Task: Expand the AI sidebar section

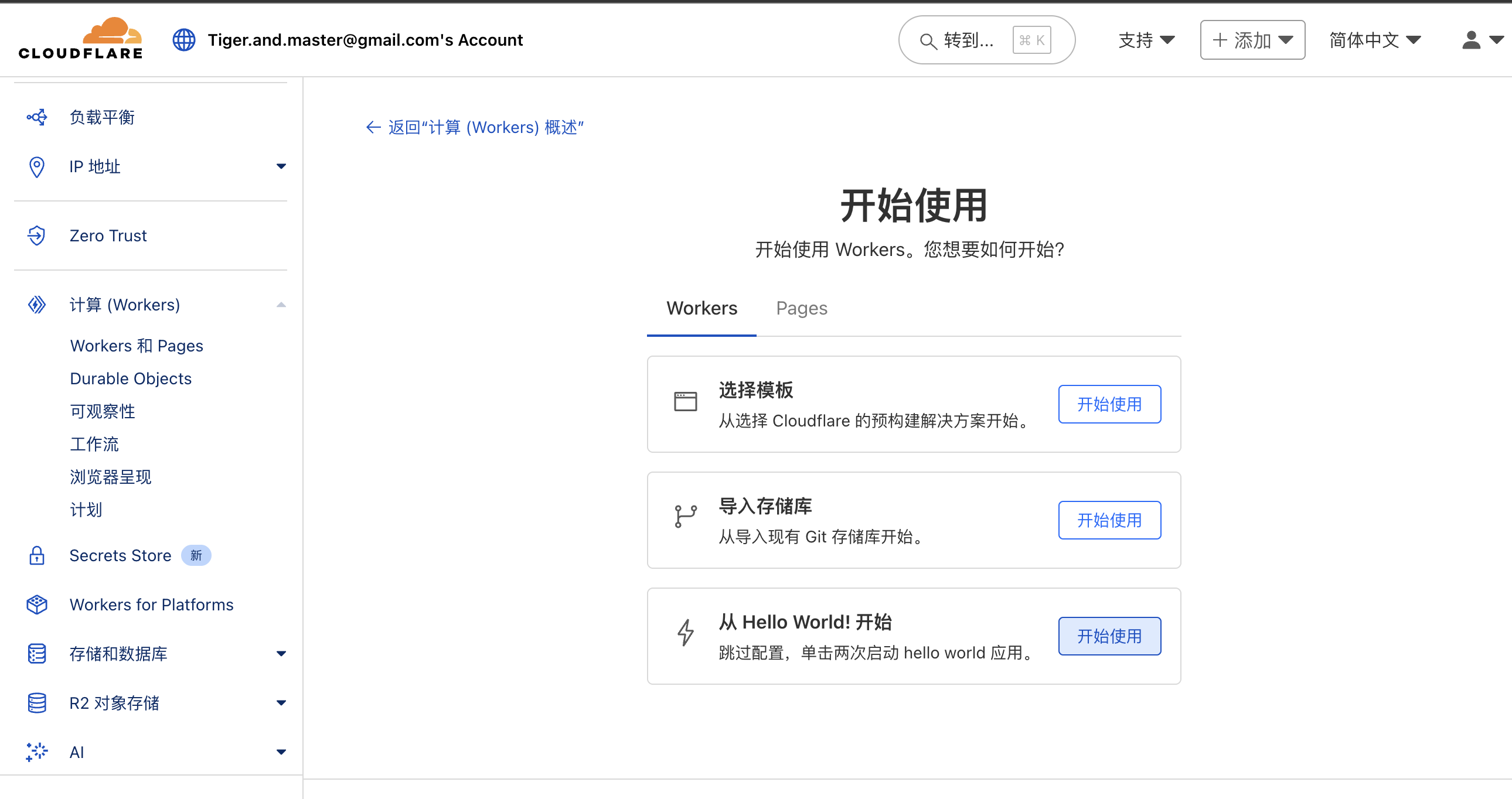Action: (x=281, y=752)
